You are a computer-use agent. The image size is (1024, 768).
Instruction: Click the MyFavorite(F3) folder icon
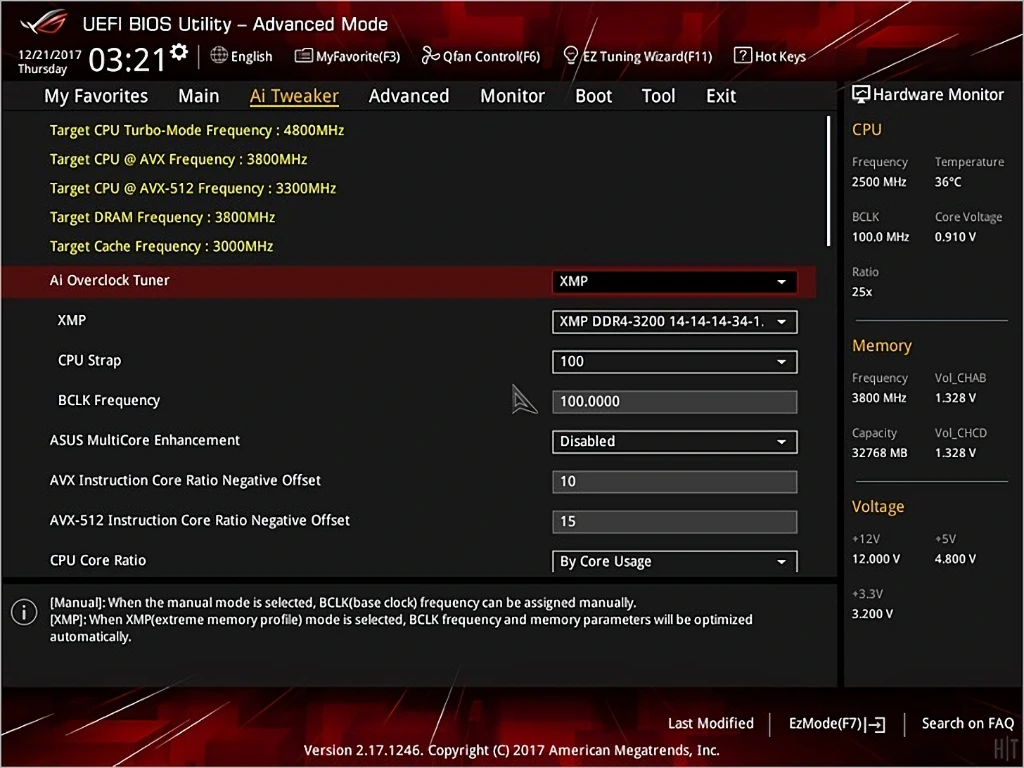click(304, 56)
